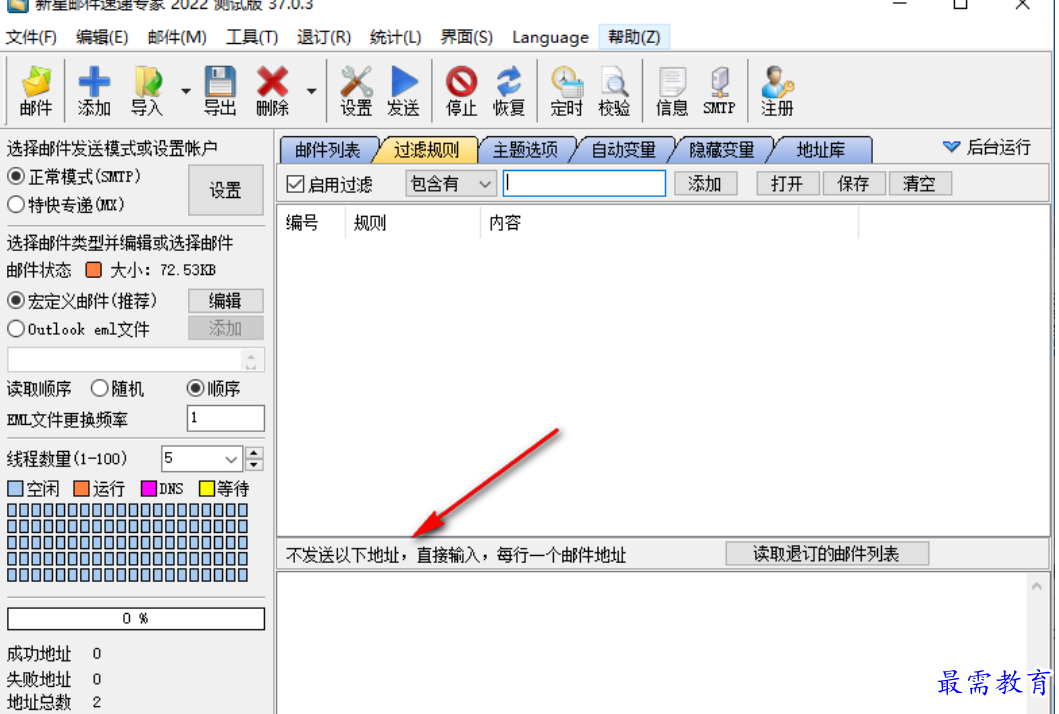Select 特快专递(MX) radio button
The image size is (1059, 714).
(x=16, y=204)
